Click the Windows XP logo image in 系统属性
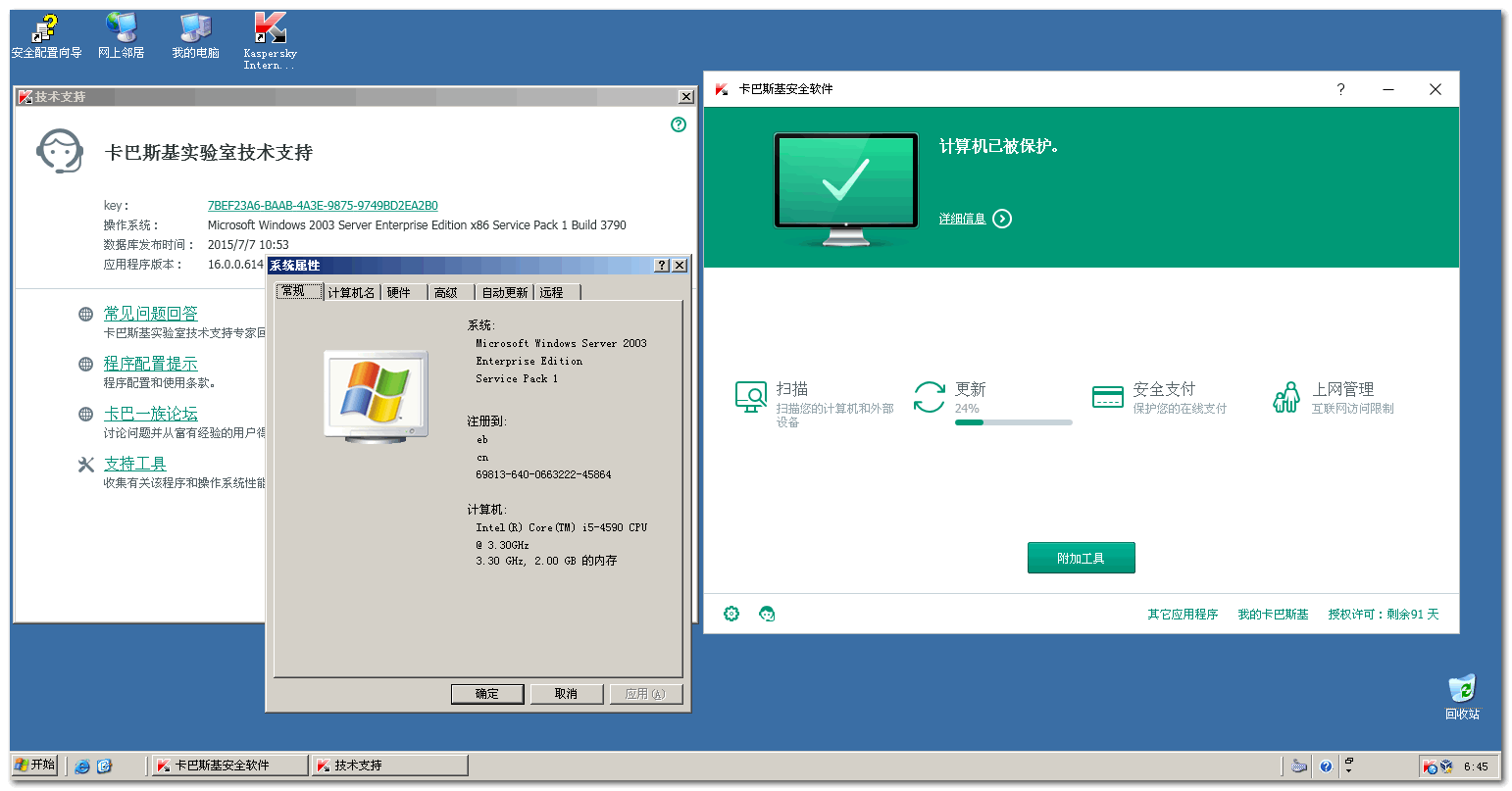1512x791 pixels. tap(377, 395)
